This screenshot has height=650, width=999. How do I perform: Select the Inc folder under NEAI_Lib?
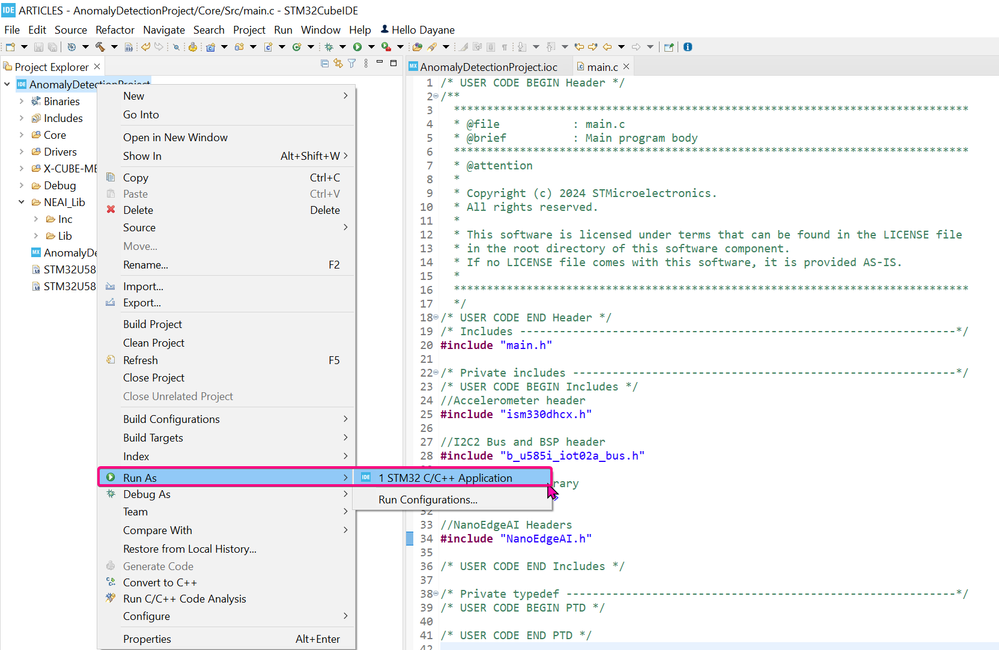pyautogui.click(x=64, y=219)
